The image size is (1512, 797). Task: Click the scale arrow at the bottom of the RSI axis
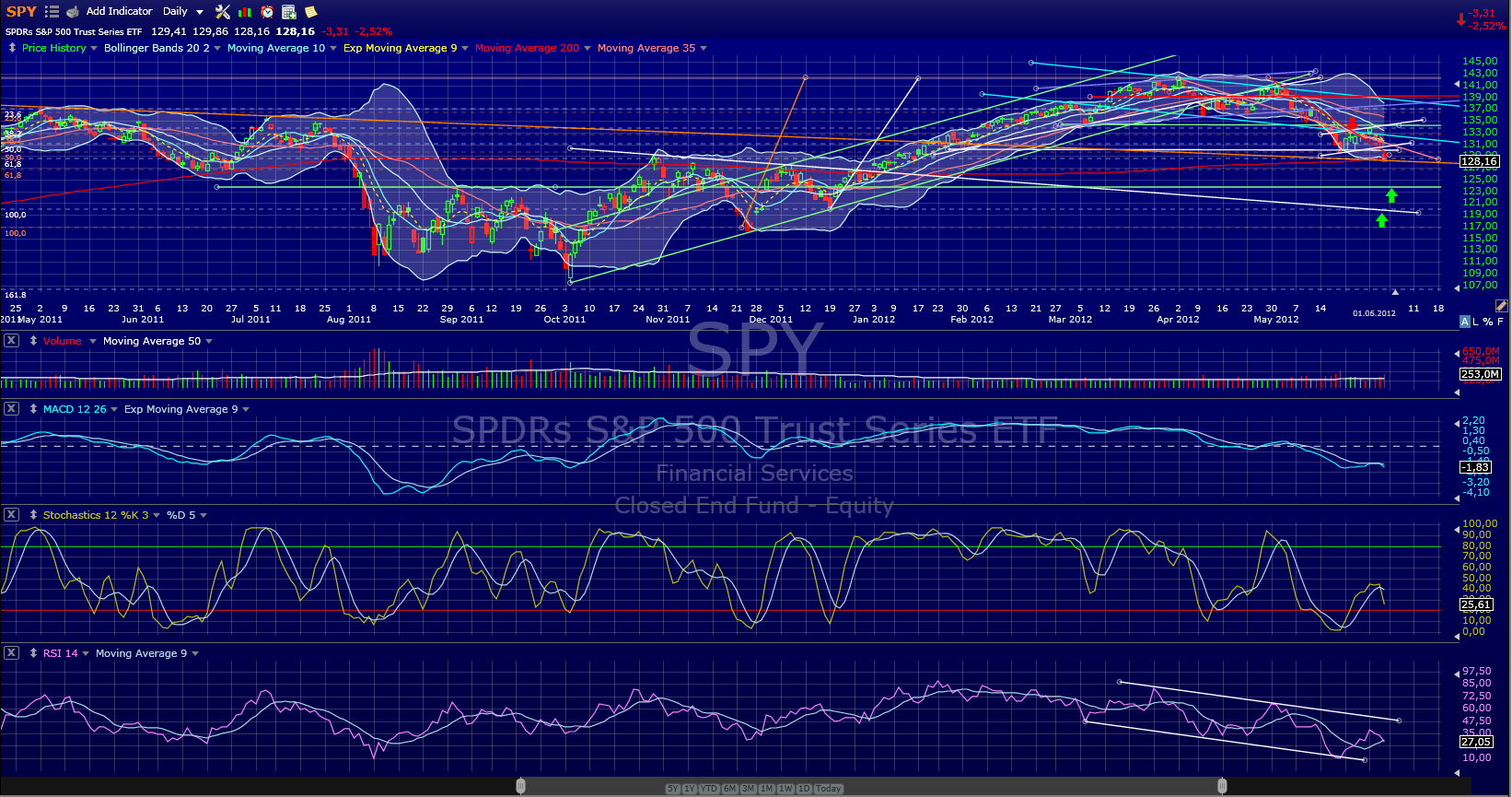click(1457, 772)
